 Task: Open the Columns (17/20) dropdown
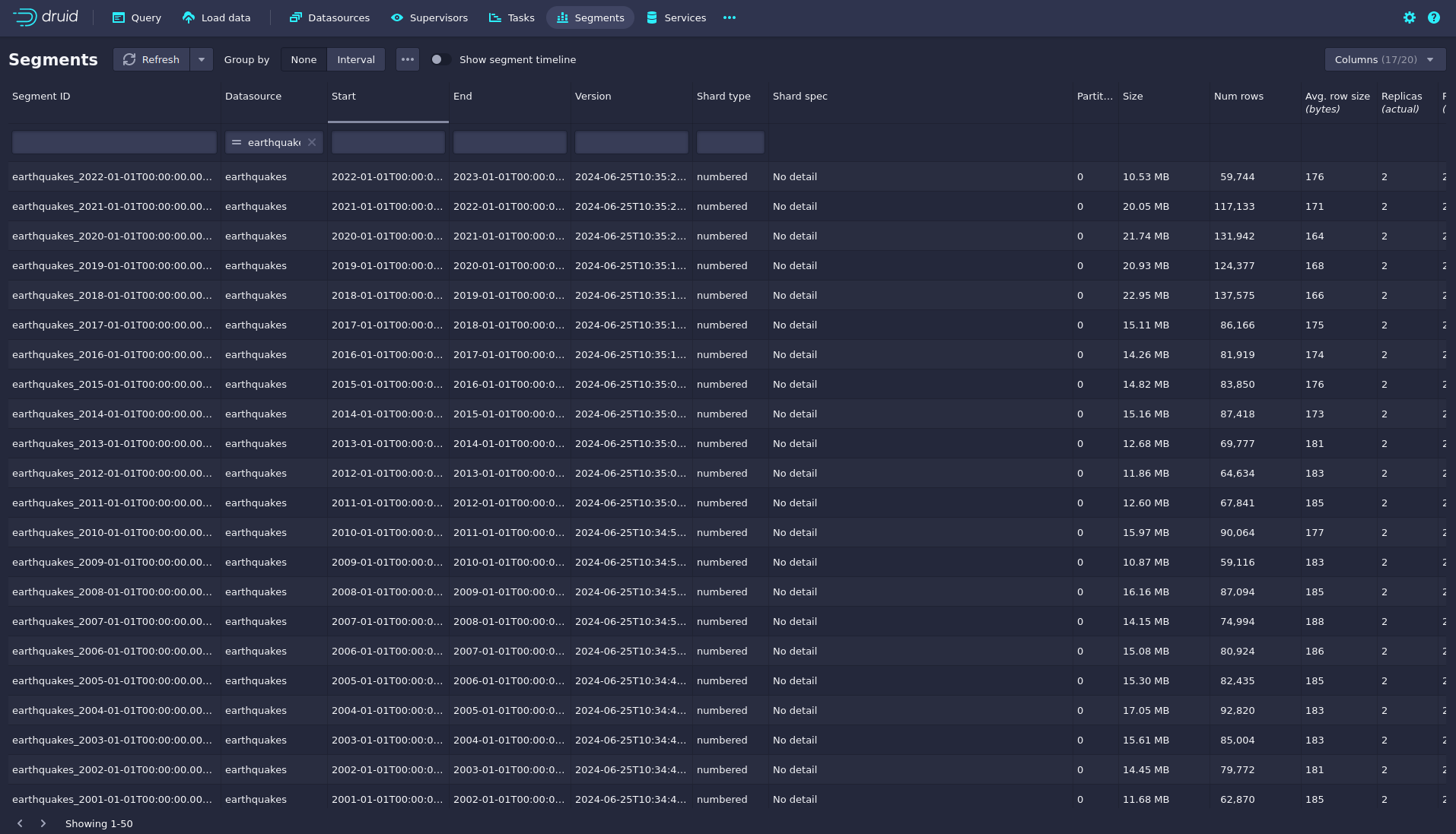point(1384,59)
